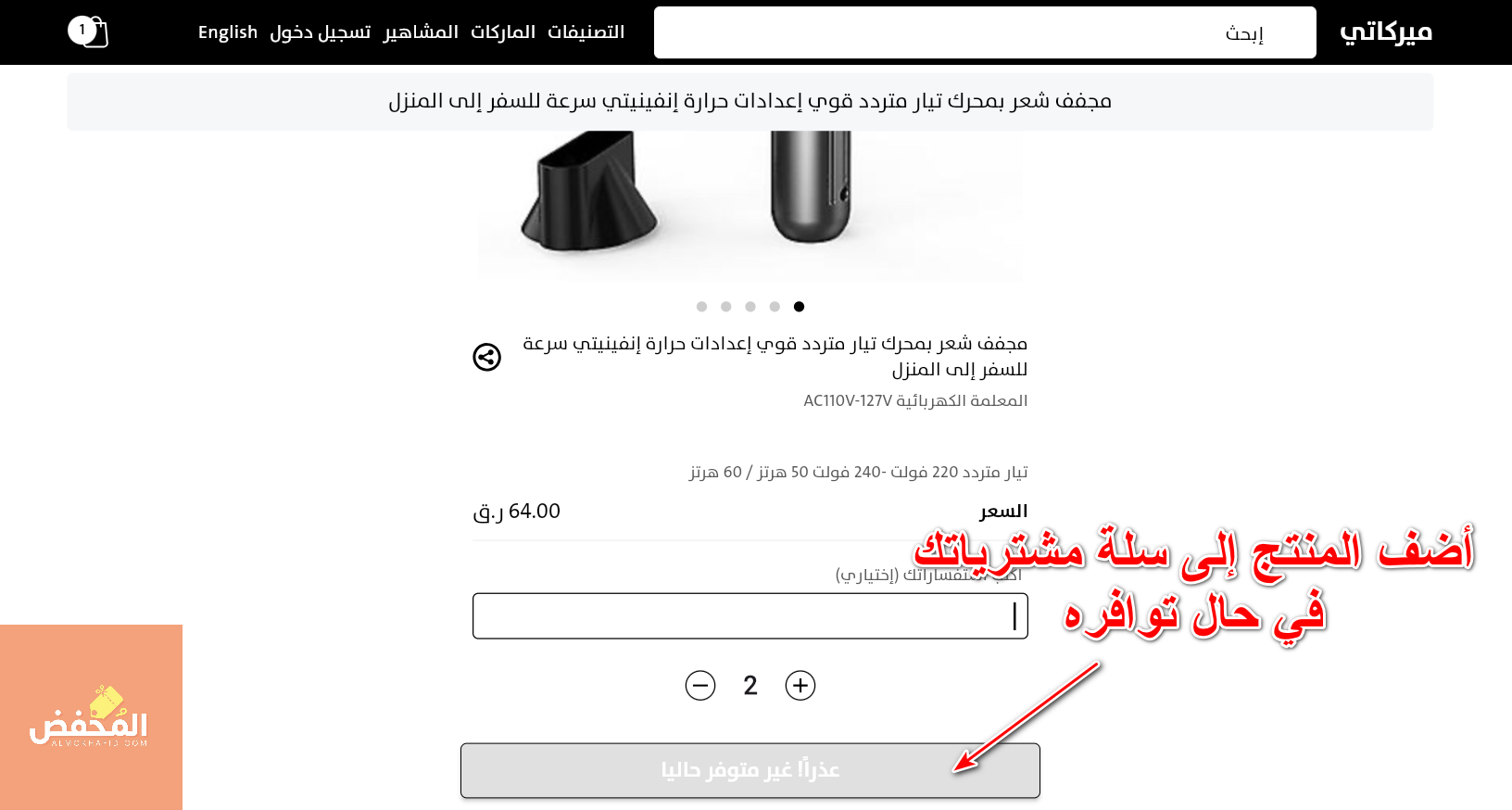The height and width of the screenshot is (810, 1512).
Task: Open the الماركات menu
Action: (x=503, y=32)
